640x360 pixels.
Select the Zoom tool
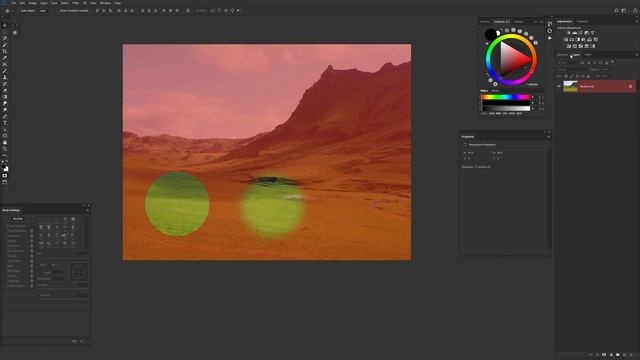[x=4, y=149]
